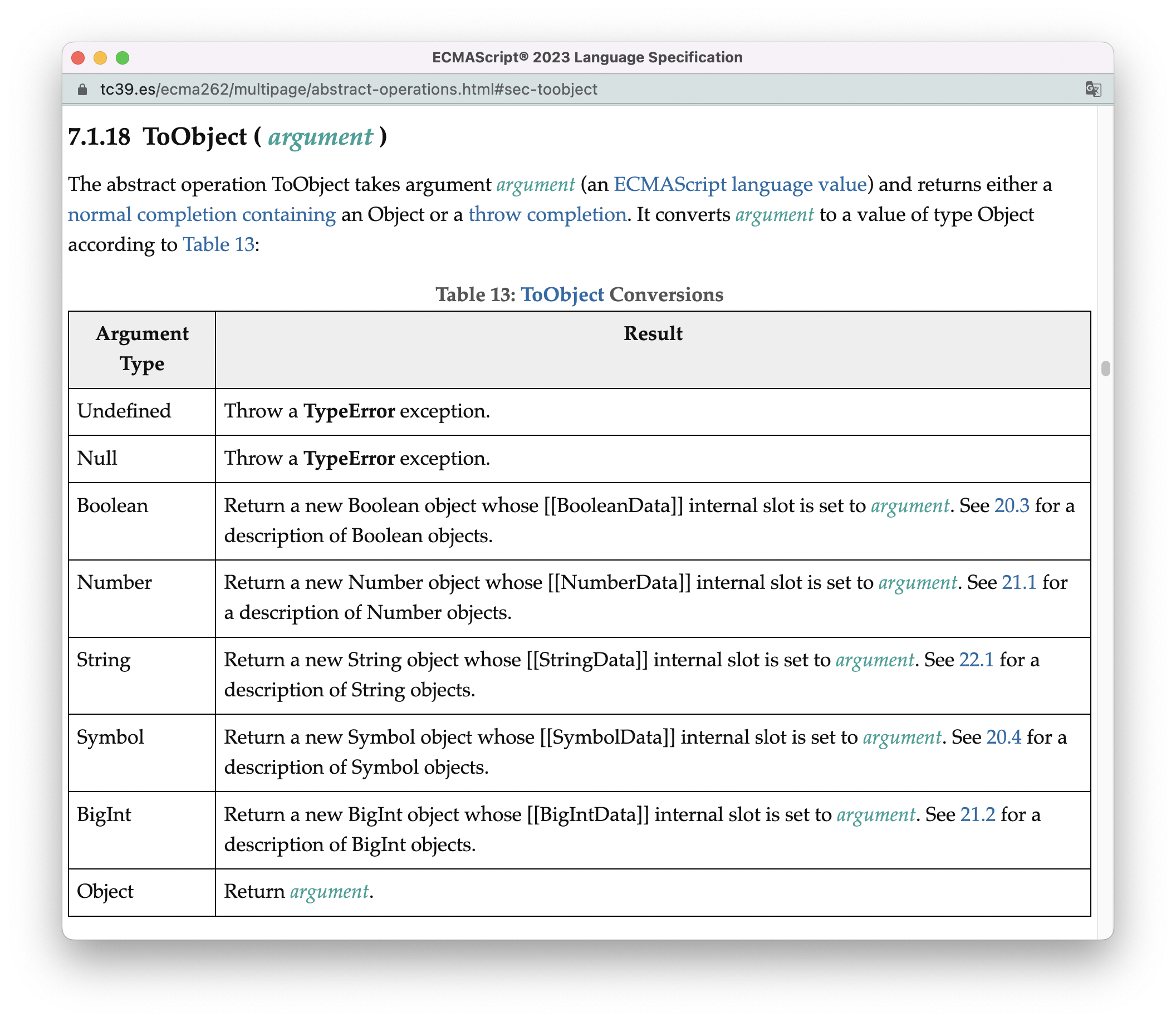
Task: Open section 20.3 link in Boolean row
Action: [x=1011, y=506]
